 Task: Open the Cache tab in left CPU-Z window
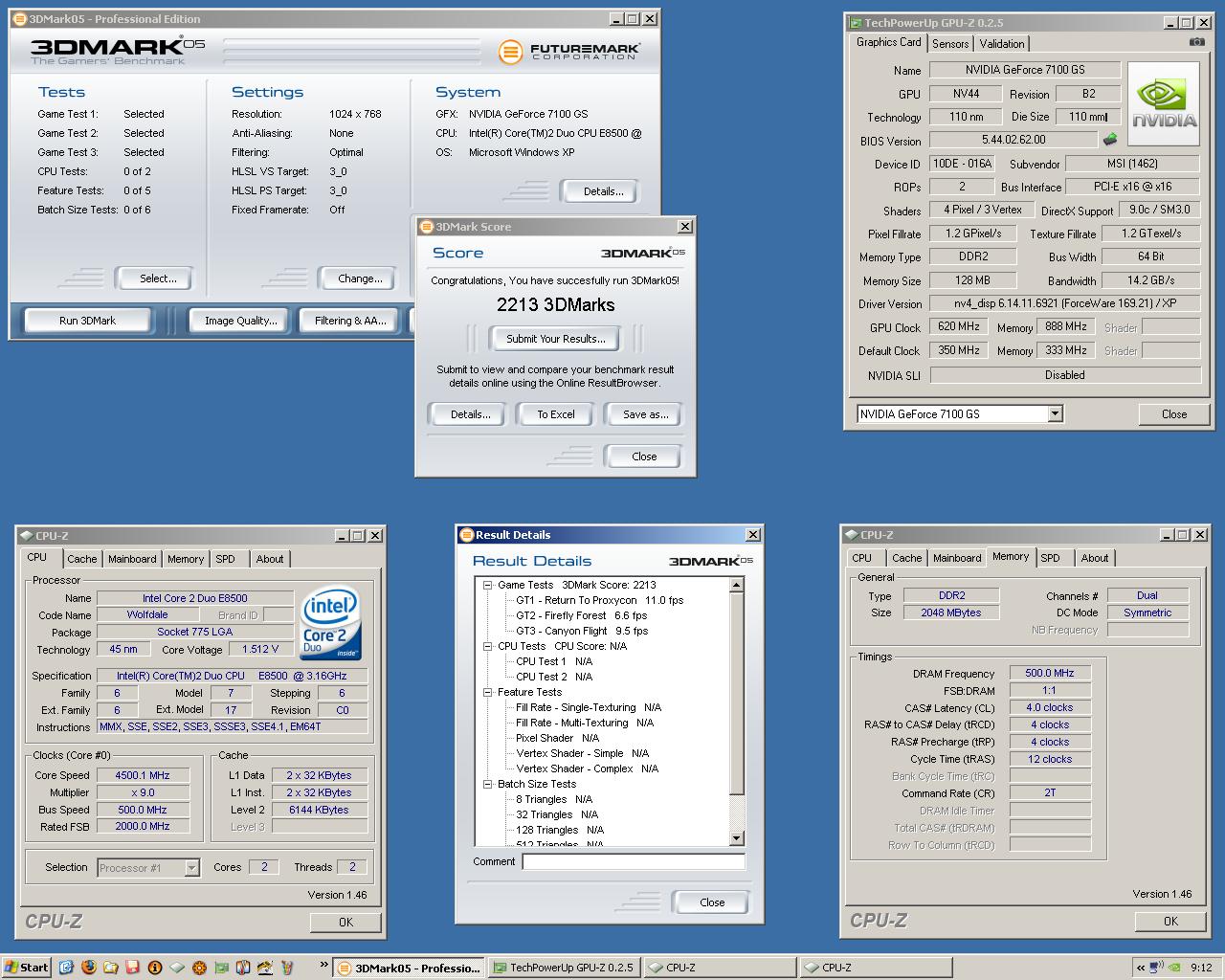82,559
